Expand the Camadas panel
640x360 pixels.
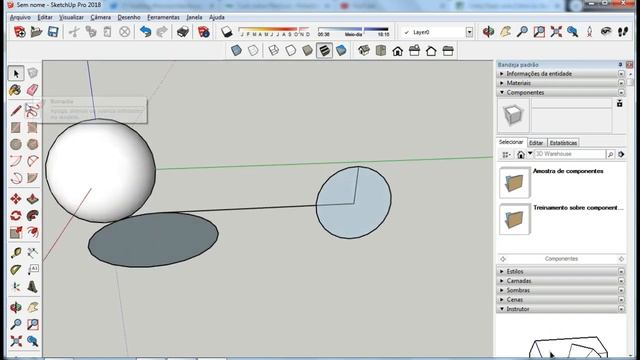pos(561,281)
